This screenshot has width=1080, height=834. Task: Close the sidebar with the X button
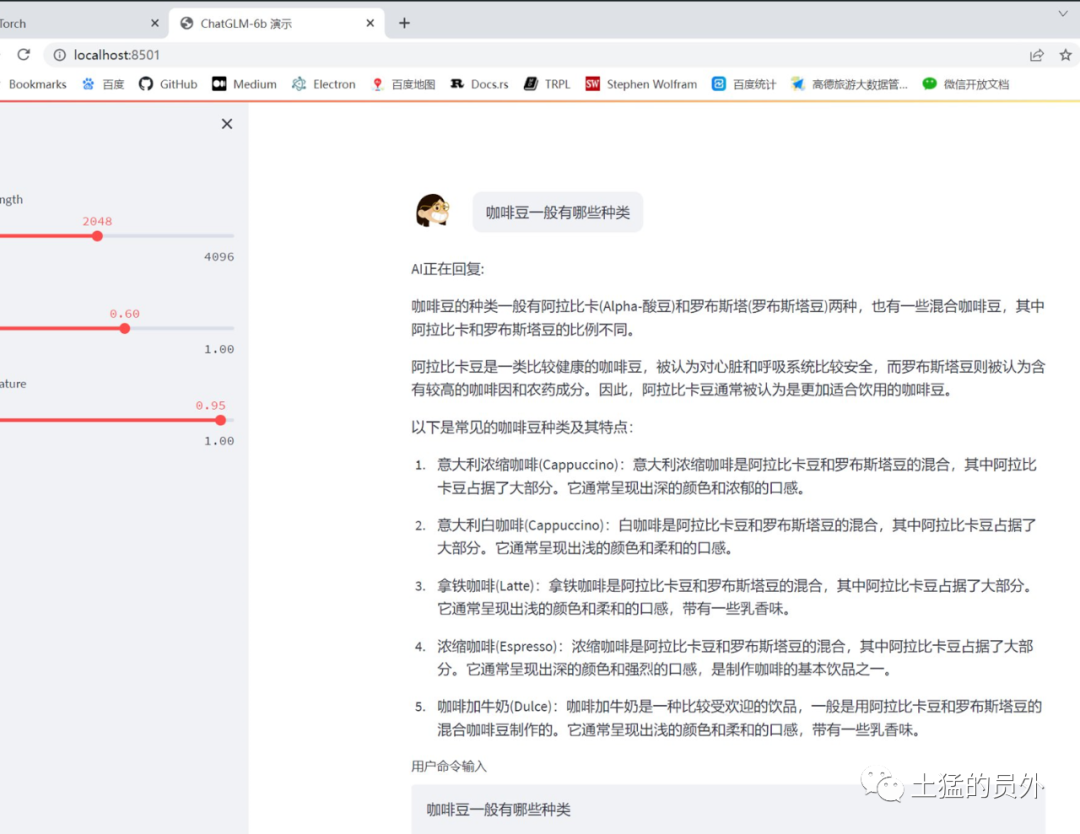227,124
